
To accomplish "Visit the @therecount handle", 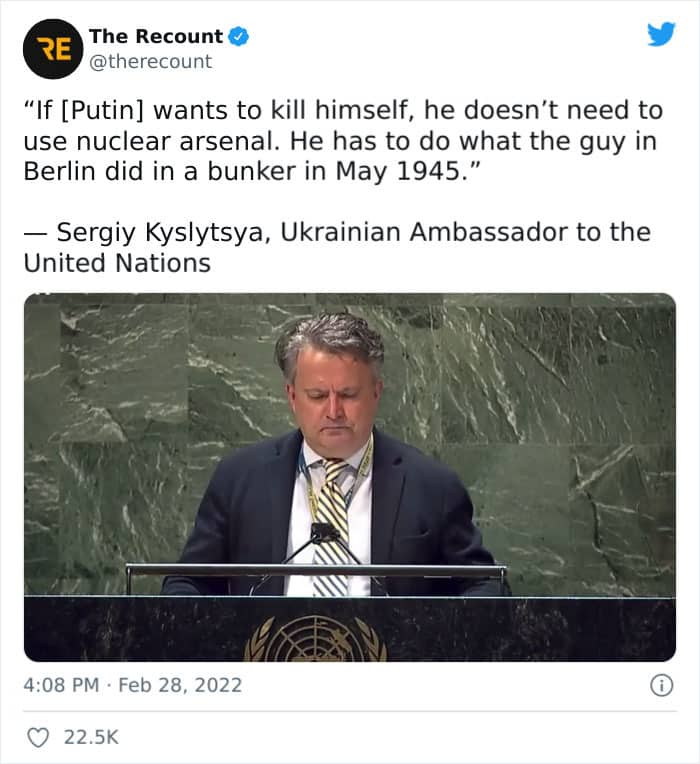I will pyautogui.click(x=151, y=61).
